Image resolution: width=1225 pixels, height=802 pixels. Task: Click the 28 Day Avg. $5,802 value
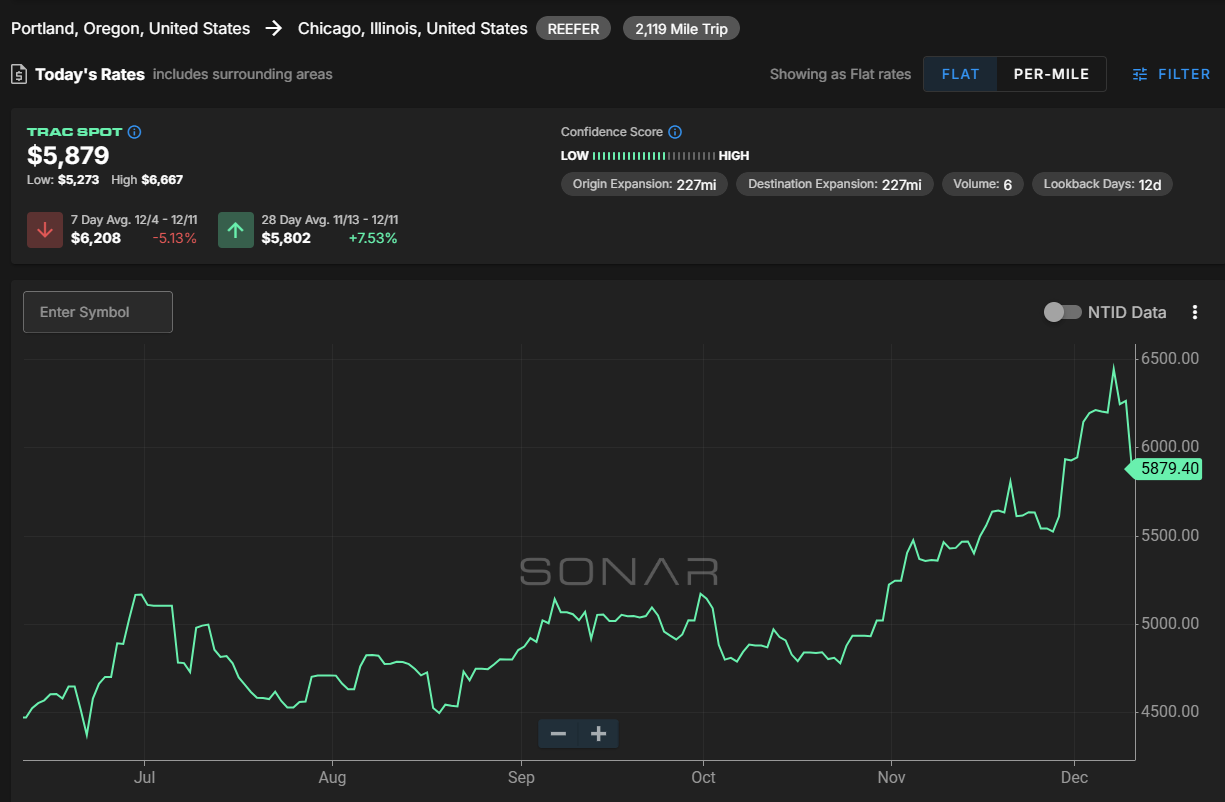[x=286, y=238]
